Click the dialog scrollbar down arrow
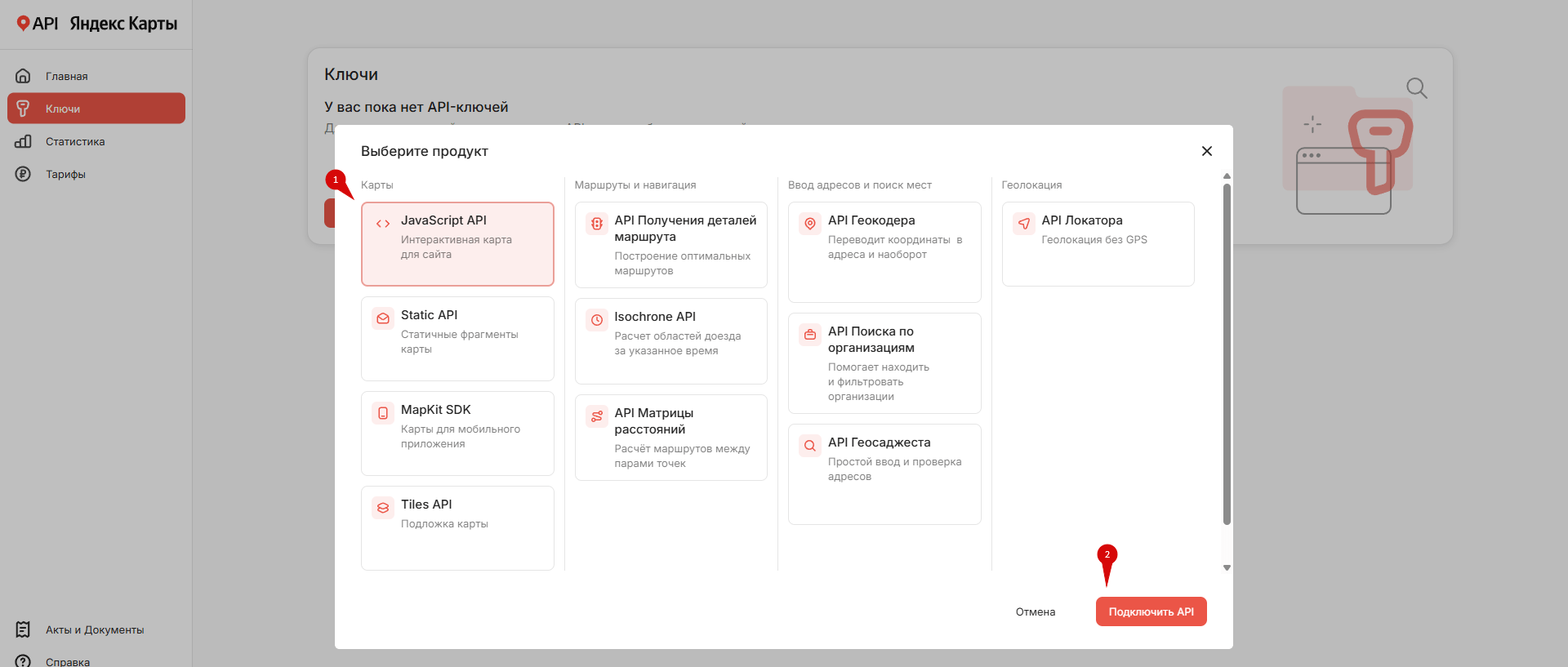The height and width of the screenshot is (667, 1568). [1227, 567]
